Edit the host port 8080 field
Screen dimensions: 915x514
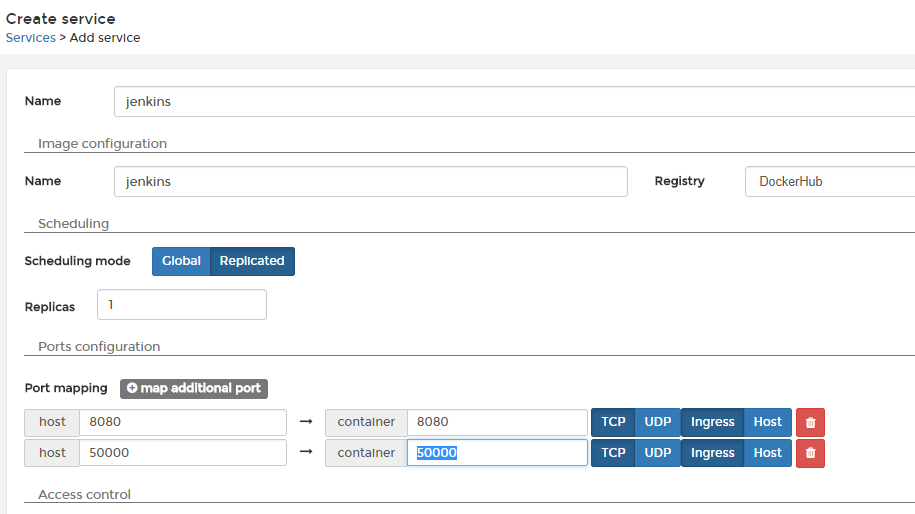click(182, 422)
